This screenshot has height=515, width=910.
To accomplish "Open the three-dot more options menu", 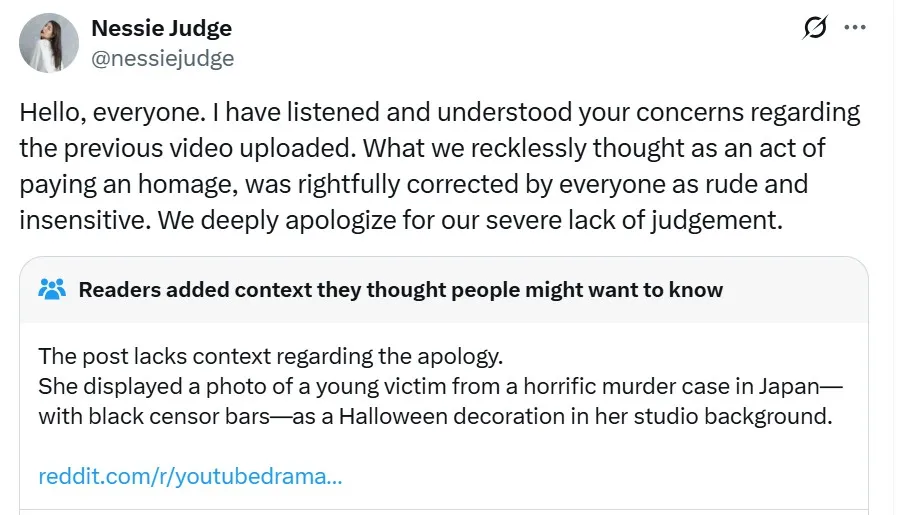I will [855, 28].
